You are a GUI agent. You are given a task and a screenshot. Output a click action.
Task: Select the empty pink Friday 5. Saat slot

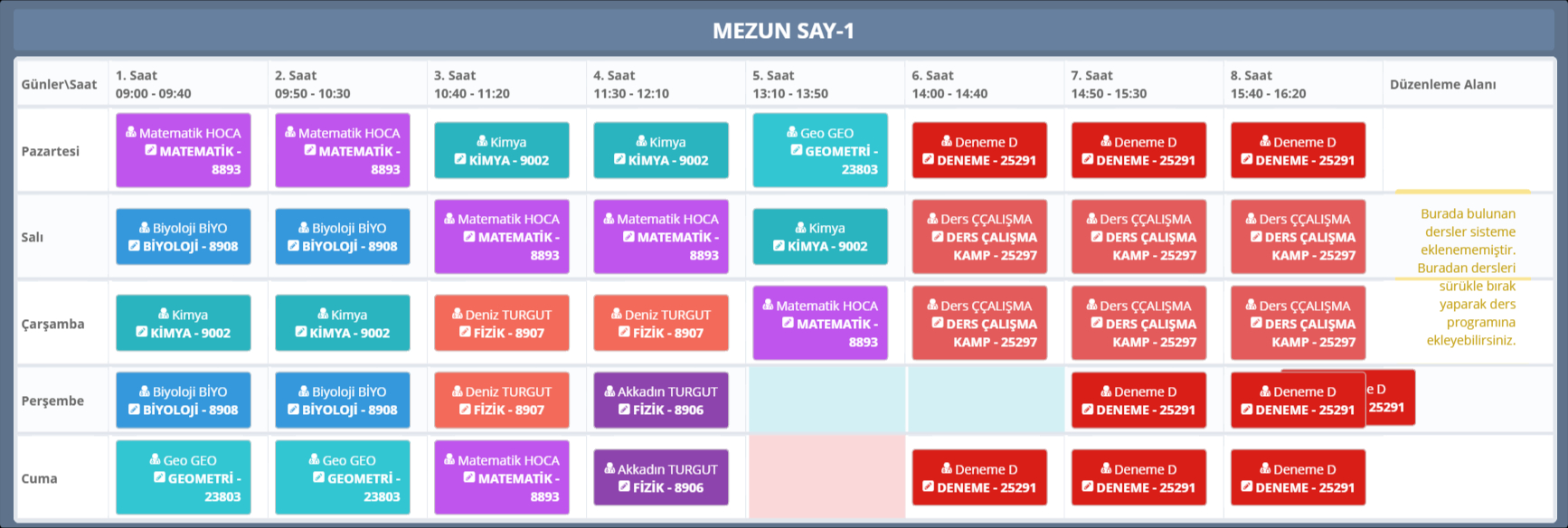(x=826, y=477)
